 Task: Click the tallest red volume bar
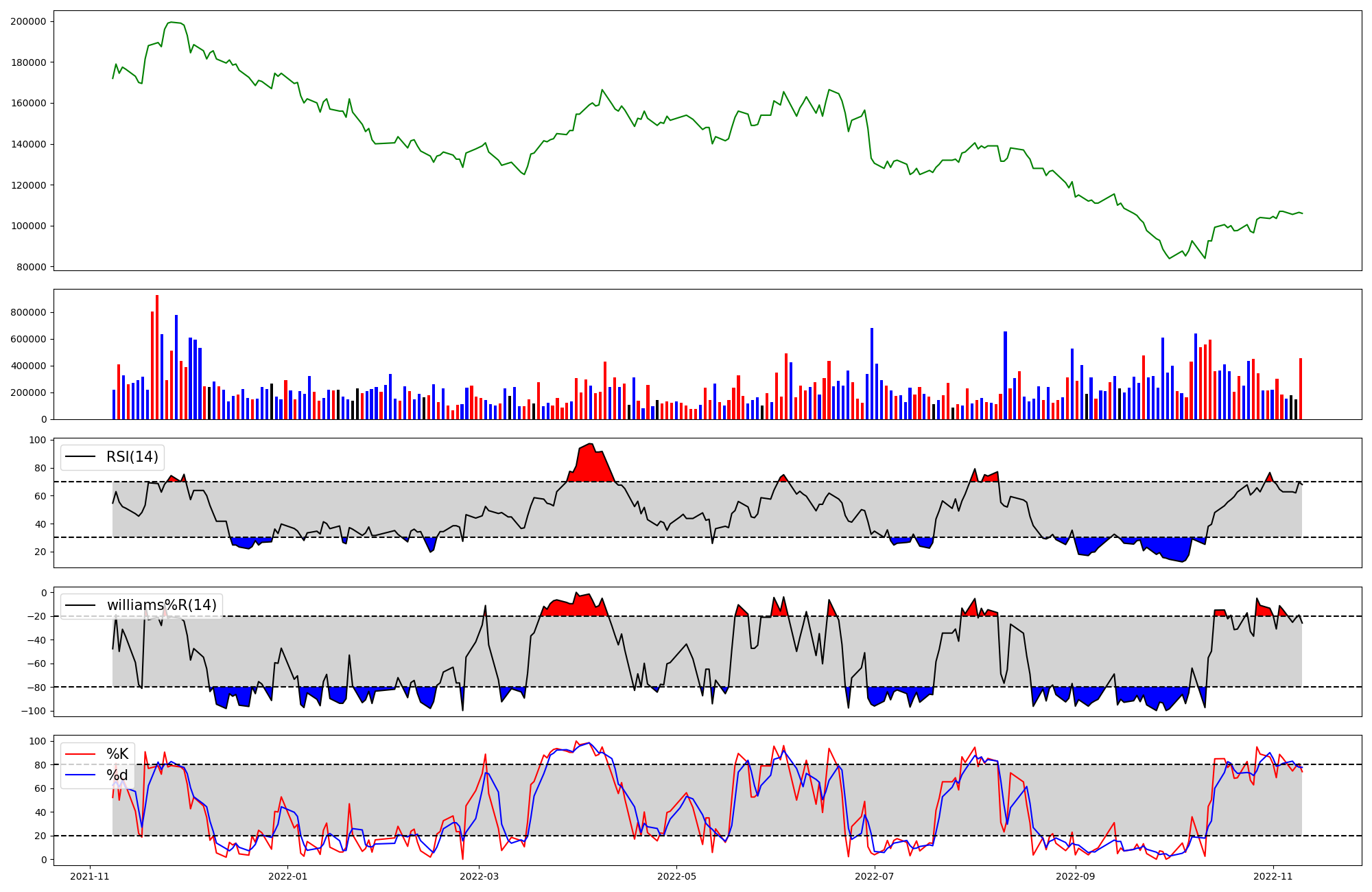pos(157,357)
